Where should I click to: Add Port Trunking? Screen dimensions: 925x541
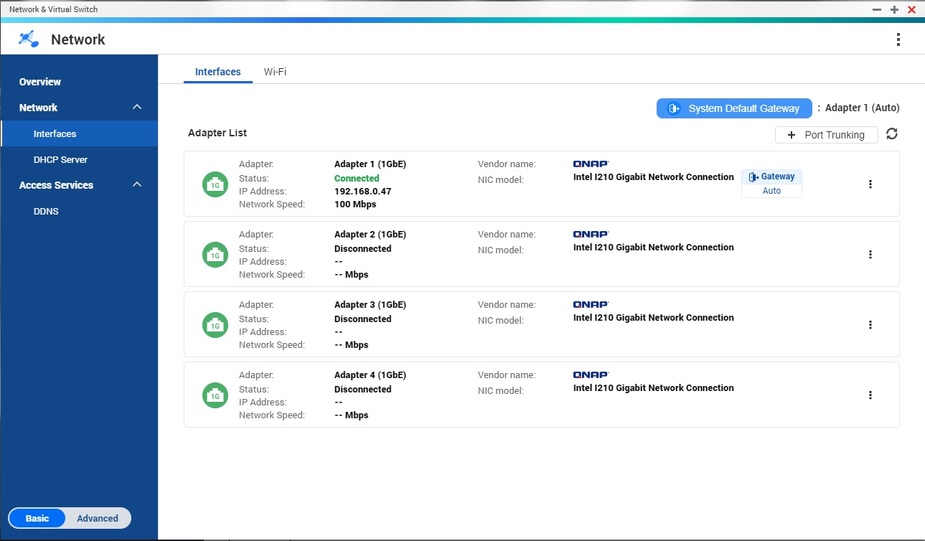[826, 135]
